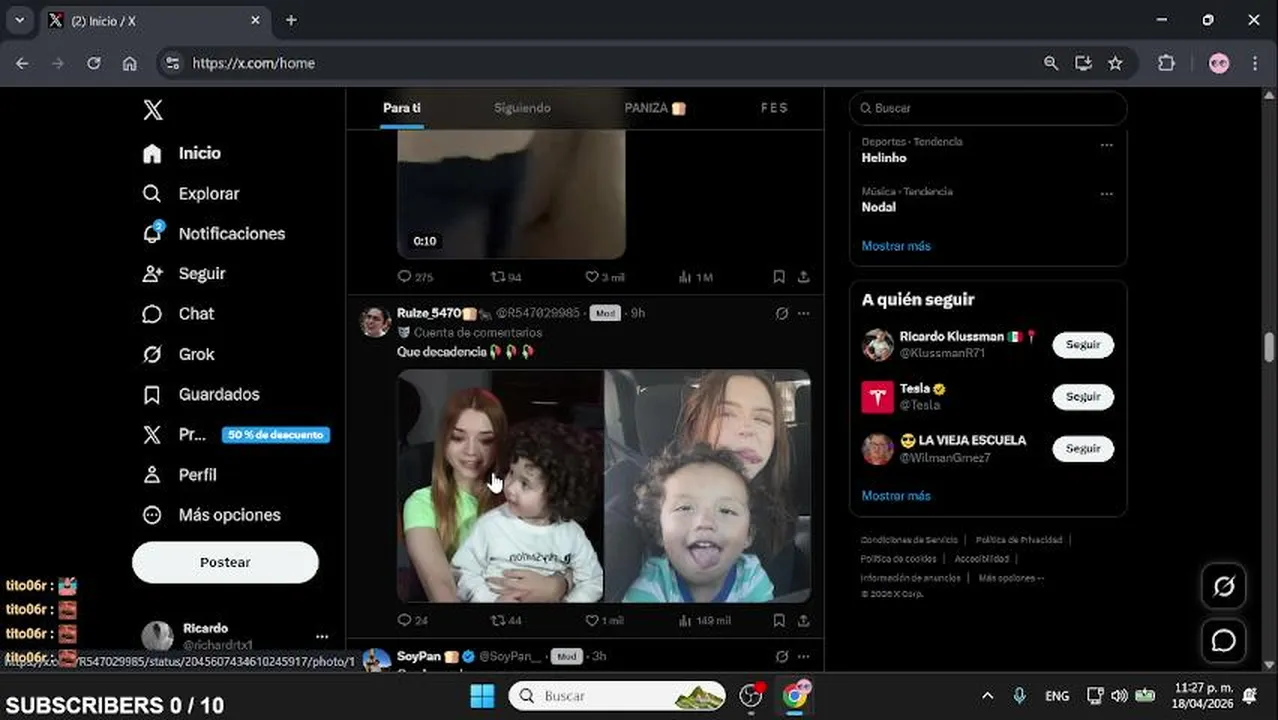
Task: Open the left photo in Ruize_5470 post
Action: click(500, 486)
